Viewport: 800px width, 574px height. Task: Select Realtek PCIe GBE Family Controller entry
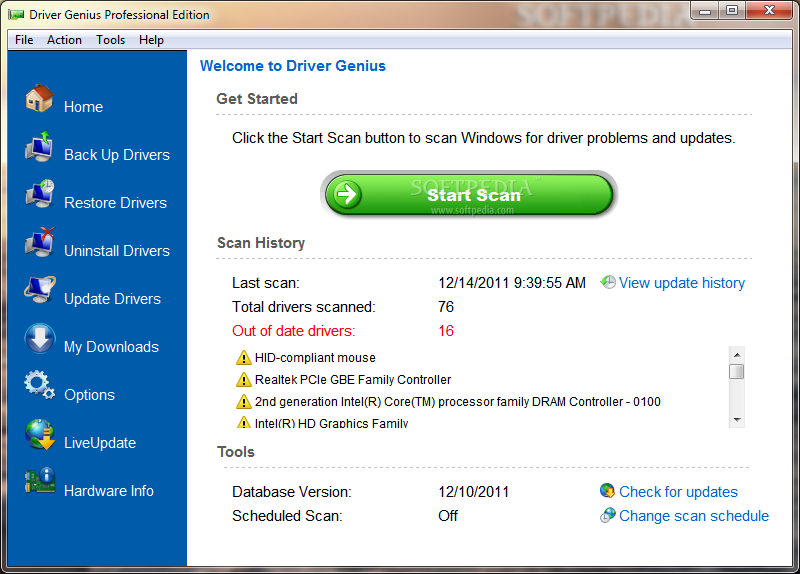[353, 380]
